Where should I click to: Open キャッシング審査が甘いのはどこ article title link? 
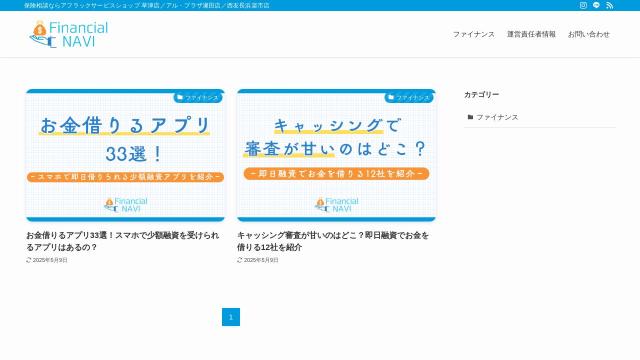pyautogui.click(x=333, y=241)
